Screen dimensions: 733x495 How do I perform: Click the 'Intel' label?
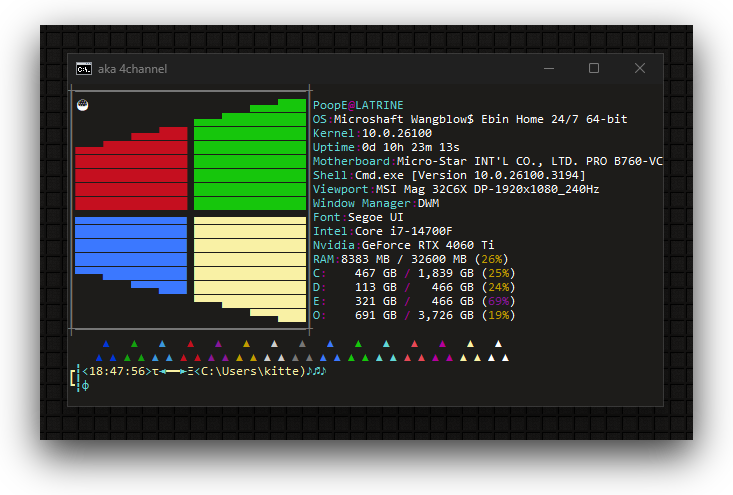tap(330, 231)
